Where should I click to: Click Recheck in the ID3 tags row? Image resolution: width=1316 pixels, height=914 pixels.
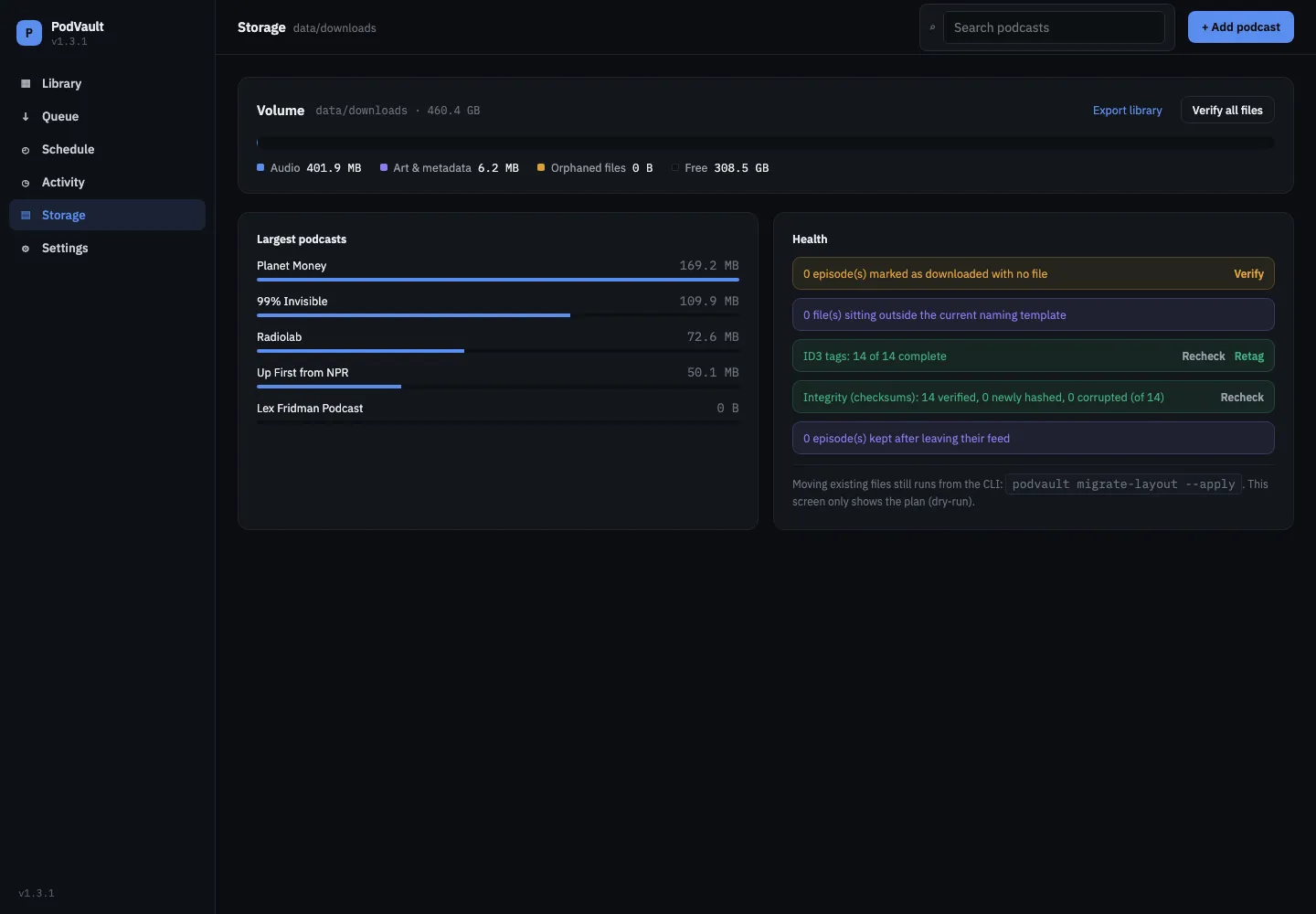pos(1203,356)
